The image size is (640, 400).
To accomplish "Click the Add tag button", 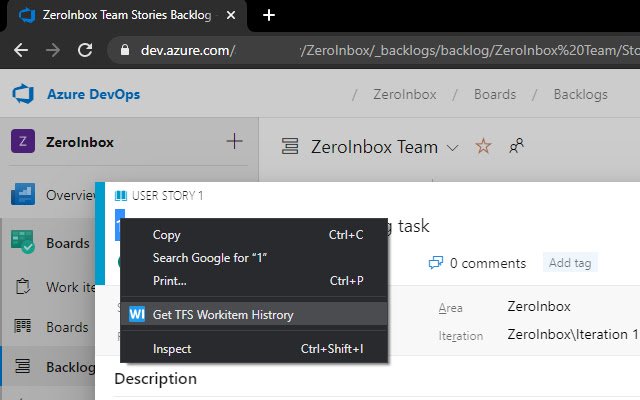I will coord(570,263).
